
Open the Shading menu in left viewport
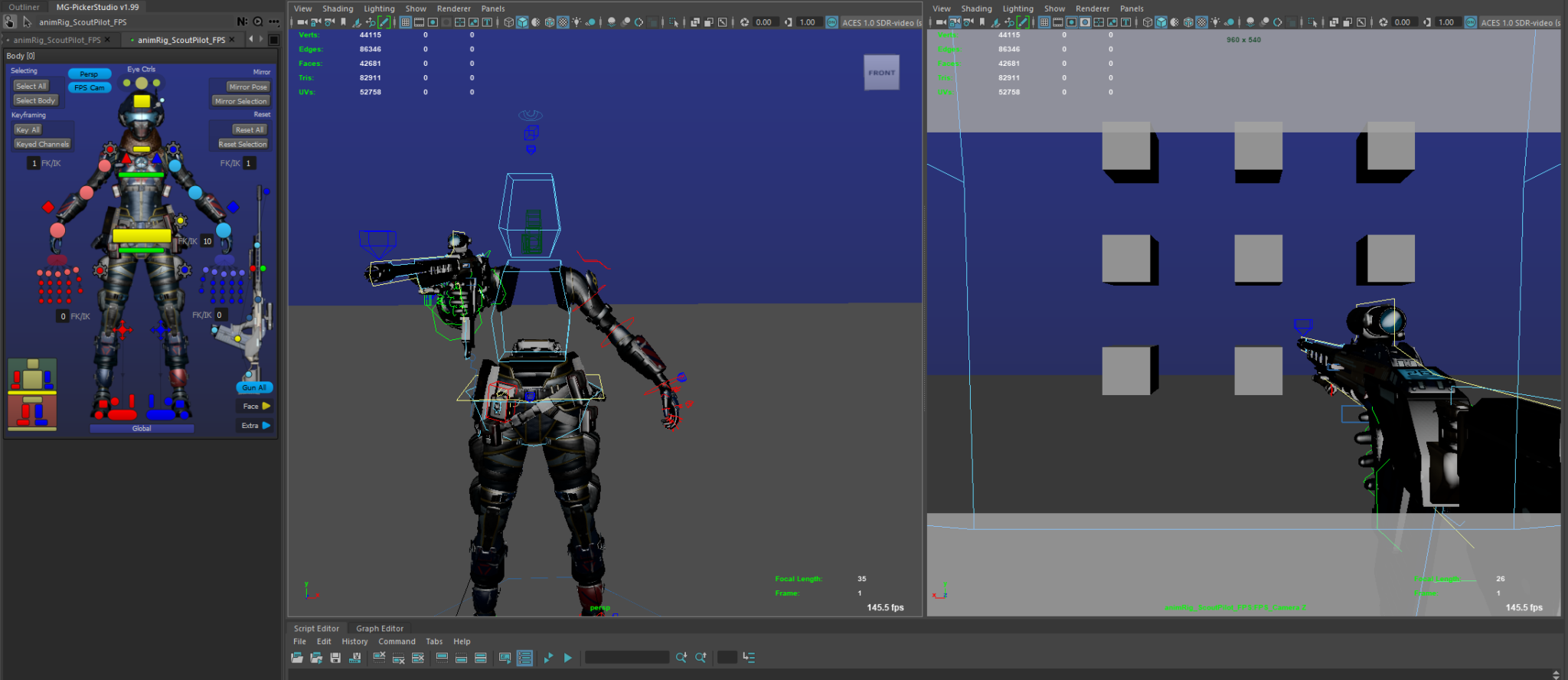click(337, 9)
